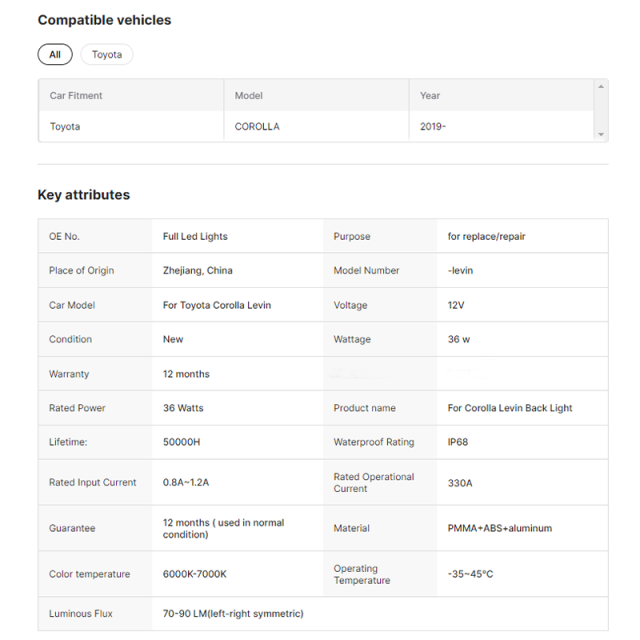The height and width of the screenshot is (640, 640).
Task: Click the Rated Input Current label
Action: (93, 482)
